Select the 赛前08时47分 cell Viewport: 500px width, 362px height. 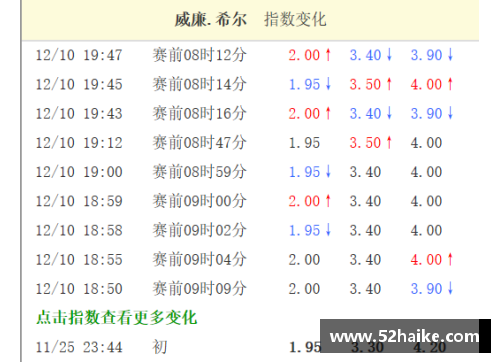pos(200,143)
